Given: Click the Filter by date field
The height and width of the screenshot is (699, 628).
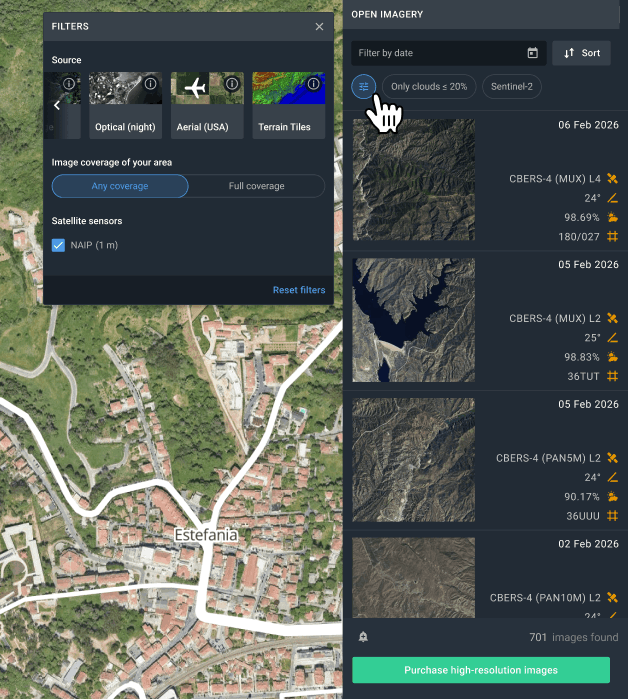Looking at the screenshot, I should pos(448,53).
